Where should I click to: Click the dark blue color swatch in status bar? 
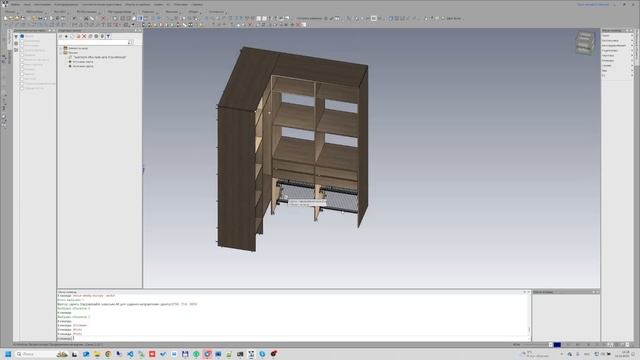pos(557,345)
